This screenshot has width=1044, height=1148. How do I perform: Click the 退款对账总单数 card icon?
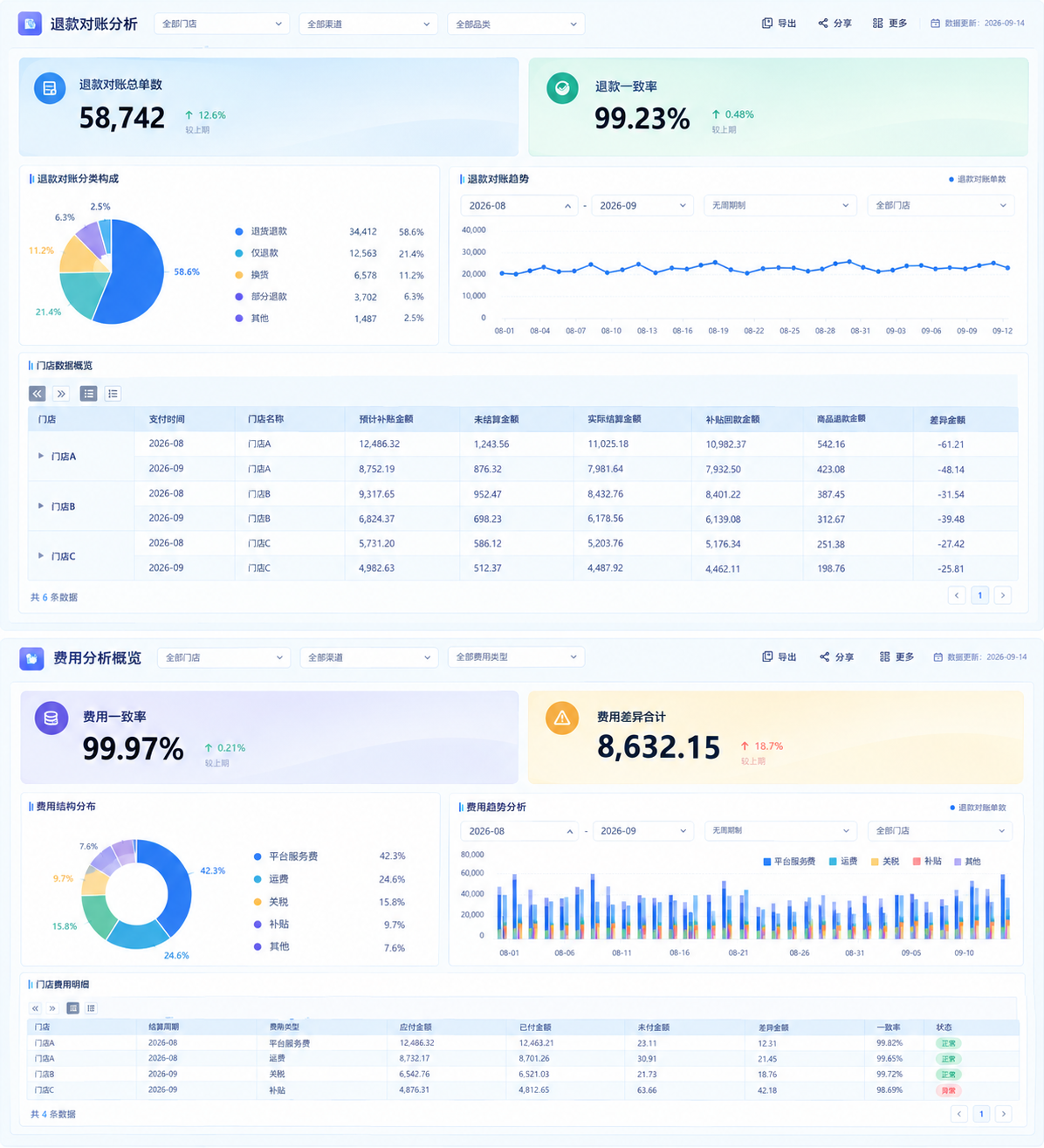50,88
